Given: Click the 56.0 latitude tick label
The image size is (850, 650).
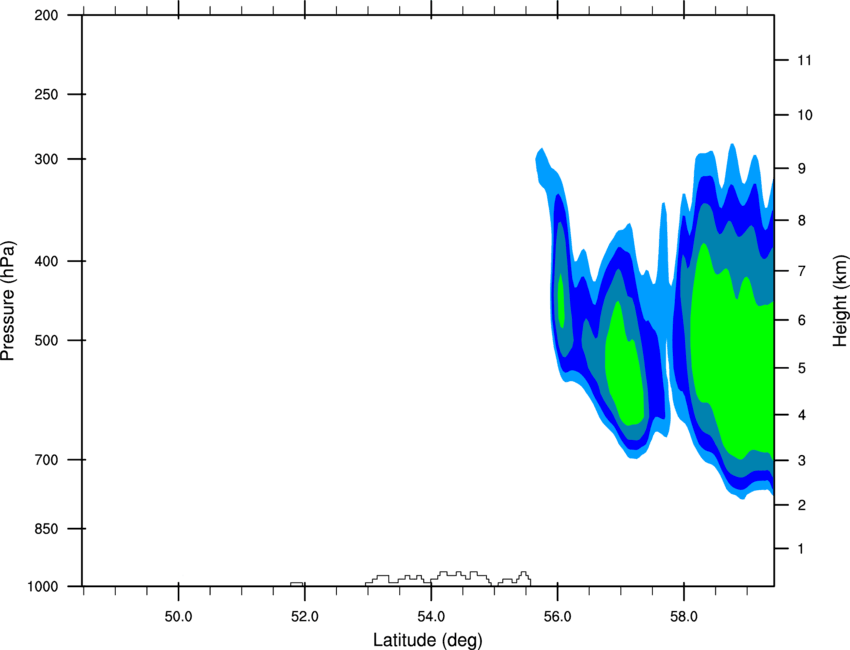Looking at the screenshot, I should click(557, 617).
